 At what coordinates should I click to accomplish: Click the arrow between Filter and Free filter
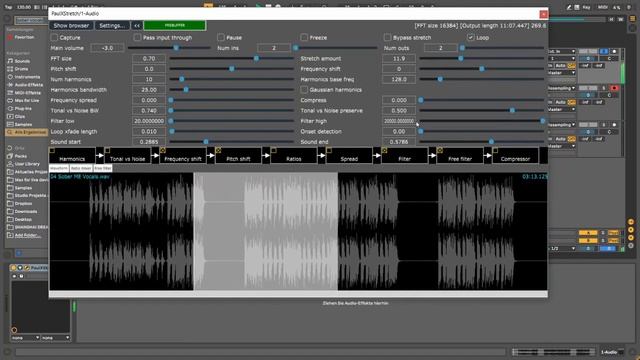tap(432, 156)
